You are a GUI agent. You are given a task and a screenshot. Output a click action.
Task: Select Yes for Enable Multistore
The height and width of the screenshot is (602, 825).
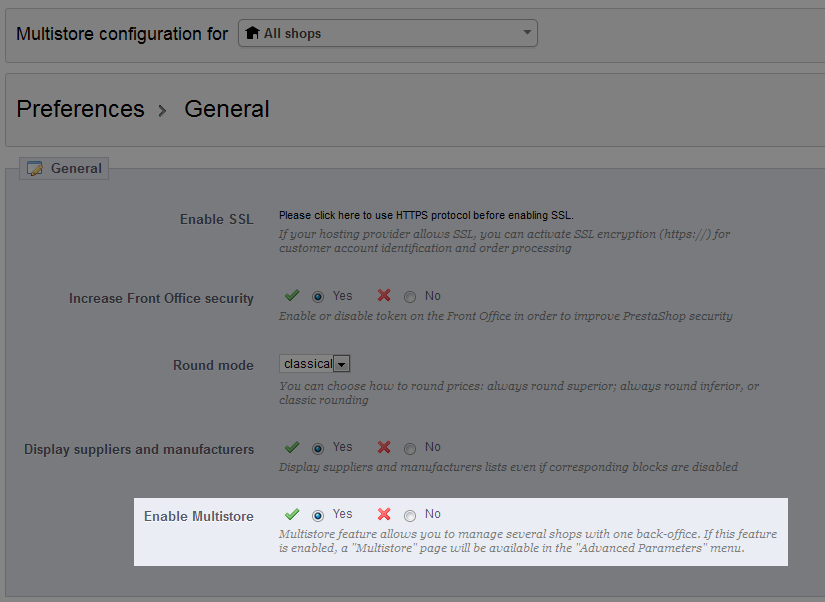318,515
